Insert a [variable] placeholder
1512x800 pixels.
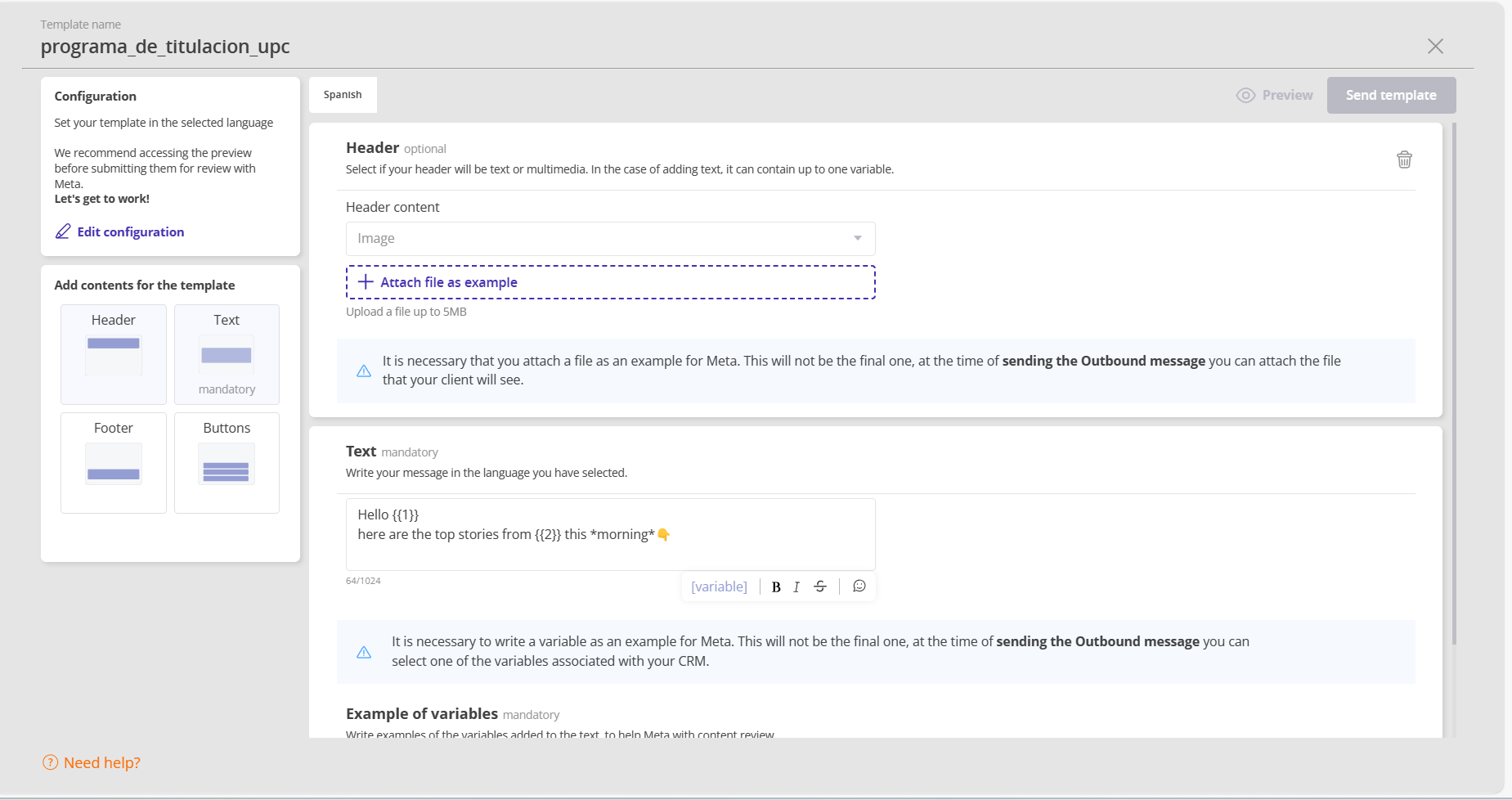coord(719,587)
